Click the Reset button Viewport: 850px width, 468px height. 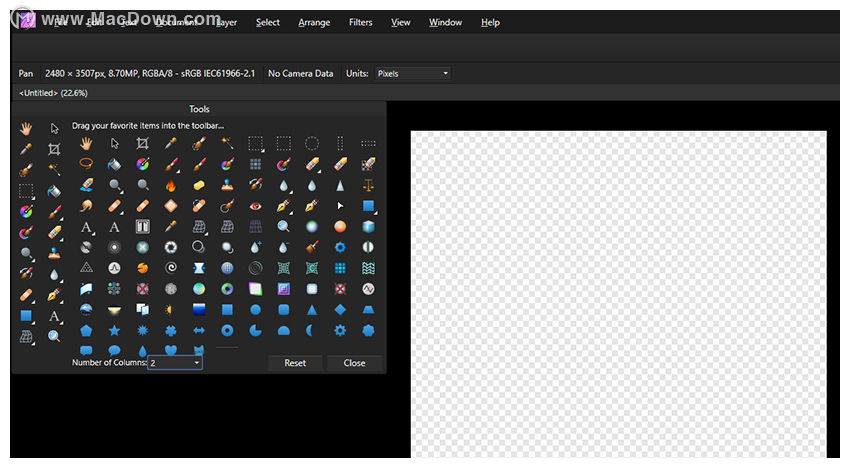(295, 363)
